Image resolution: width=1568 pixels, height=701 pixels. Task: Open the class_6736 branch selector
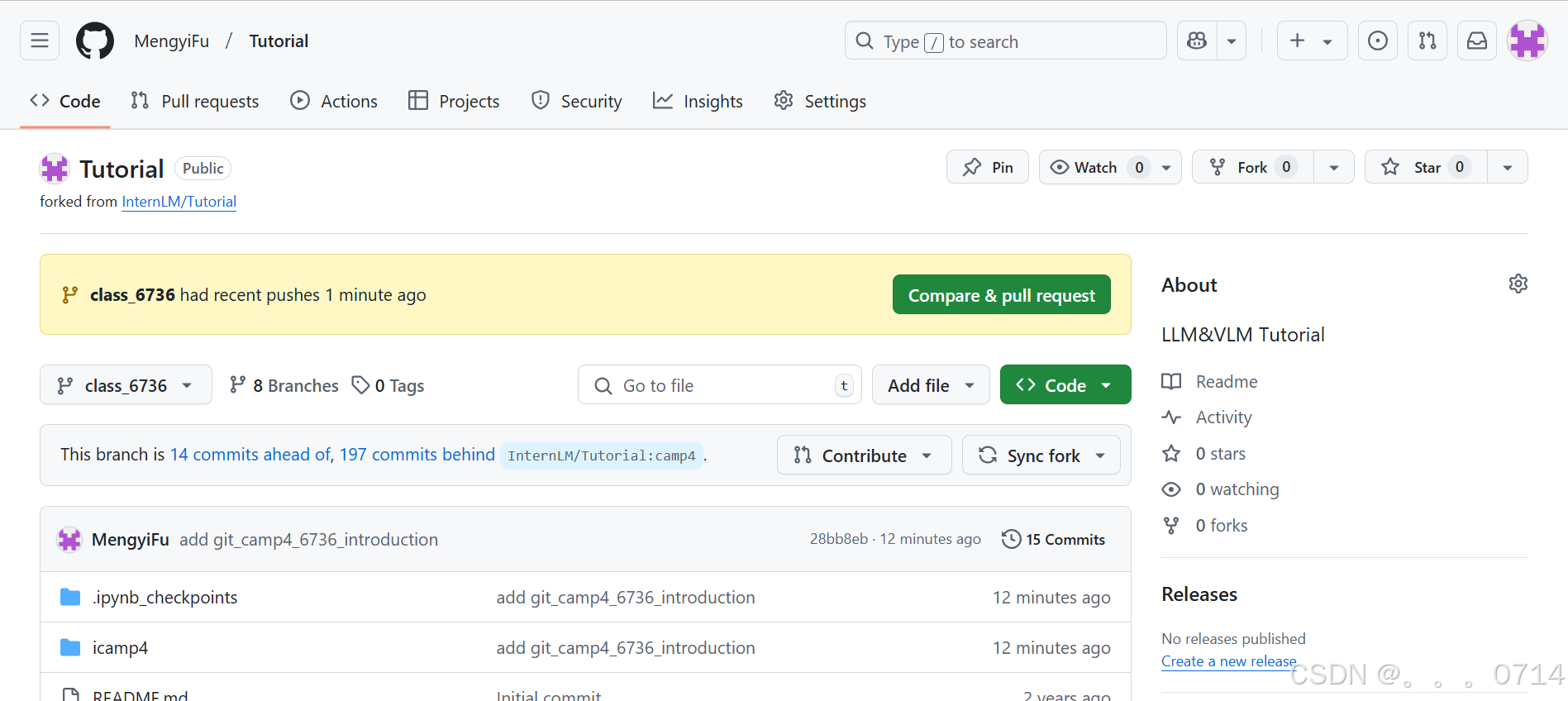[x=126, y=385]
